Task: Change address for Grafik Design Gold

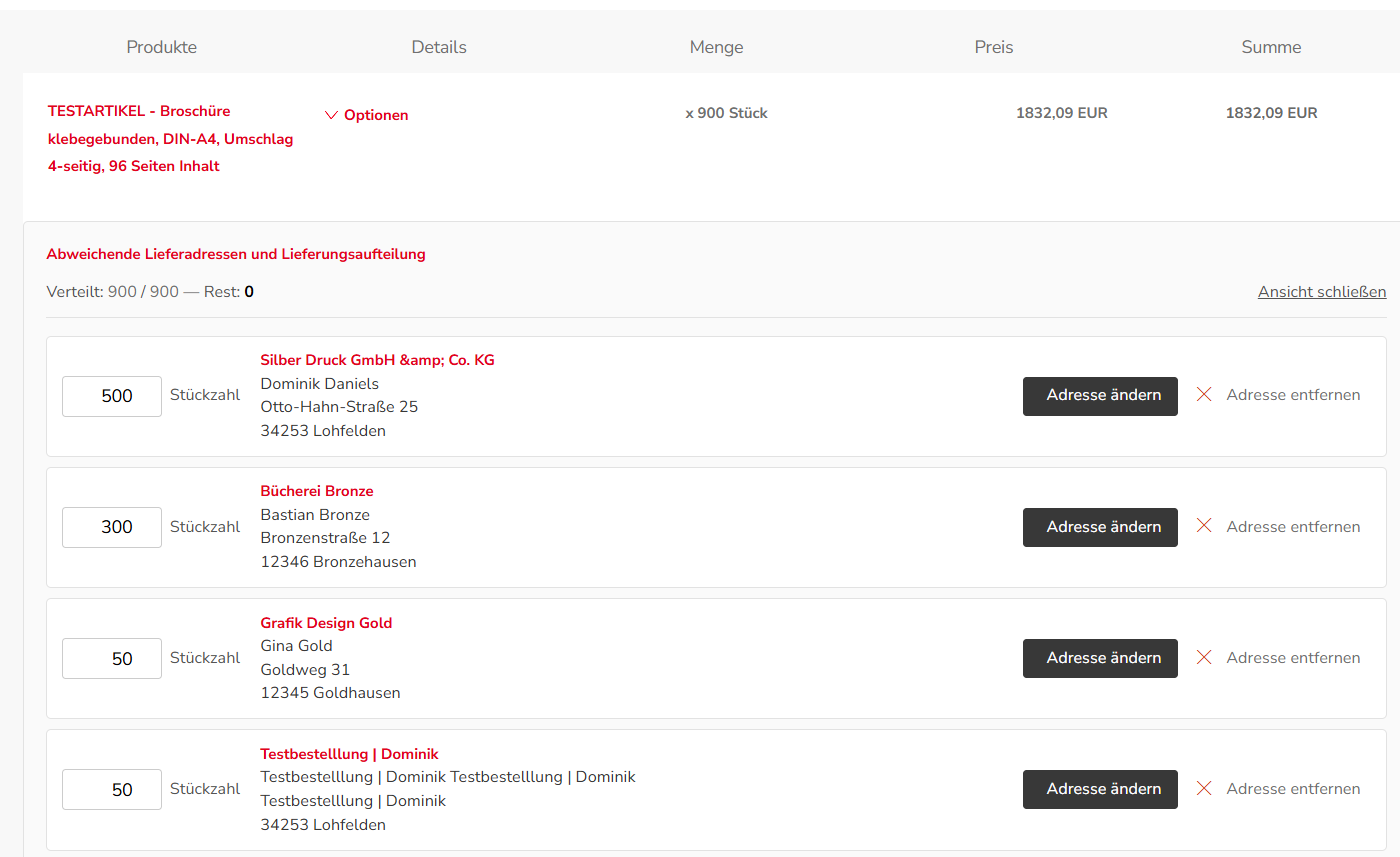Action: coord(1100,658)
